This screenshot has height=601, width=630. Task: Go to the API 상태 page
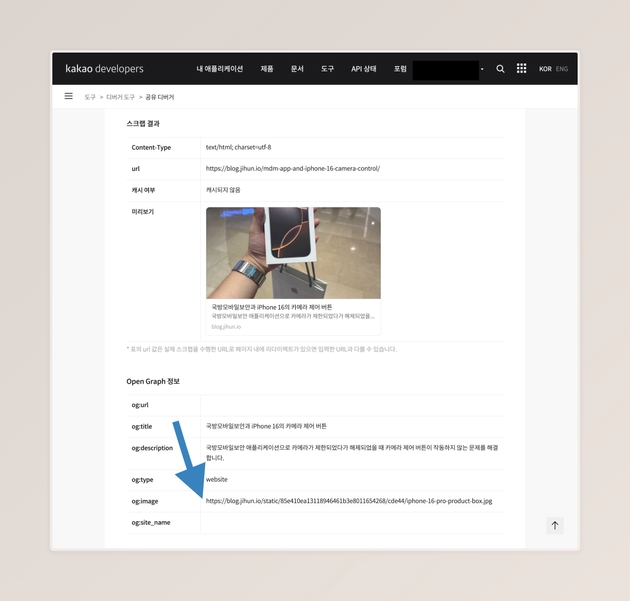(364, 69)
